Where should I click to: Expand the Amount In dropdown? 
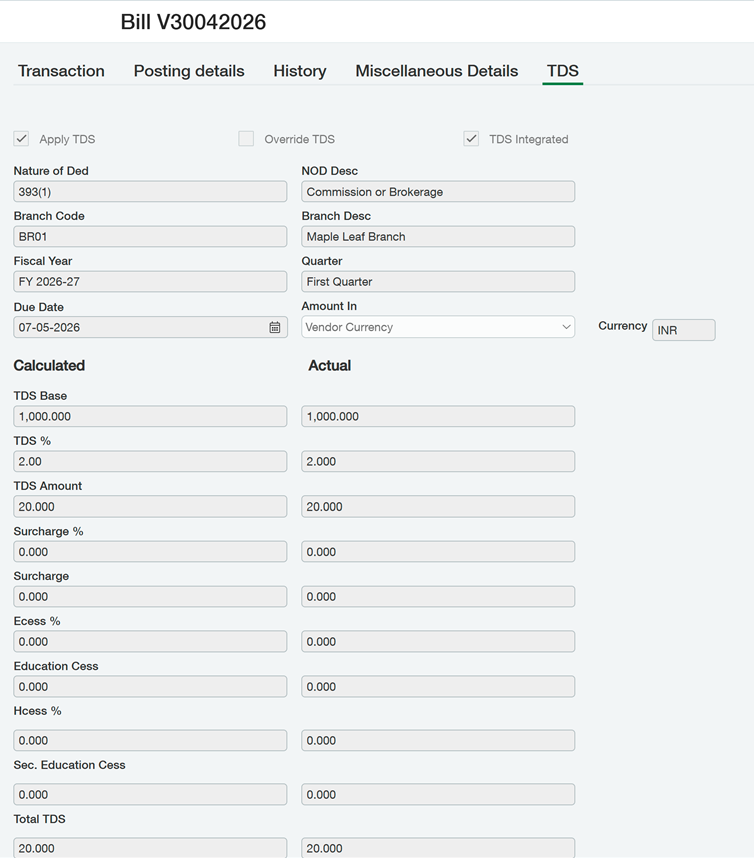point(438,327)
